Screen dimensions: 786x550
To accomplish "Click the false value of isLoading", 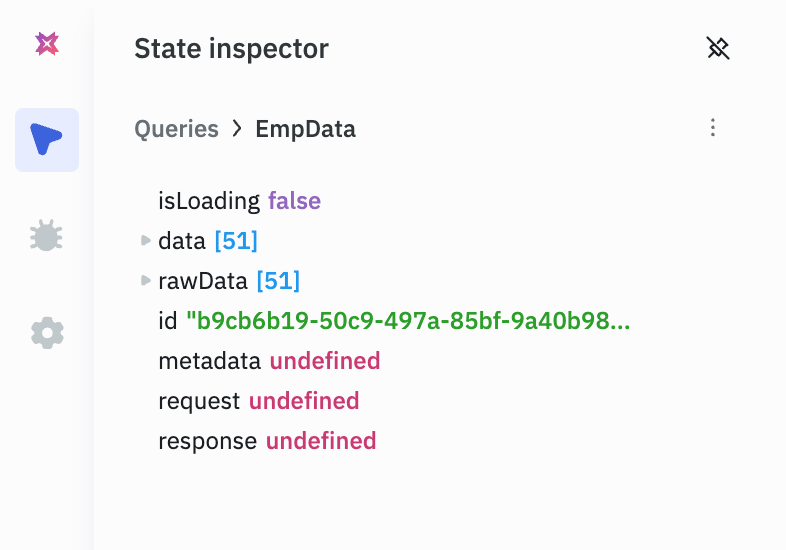I will [x=294, y=201].
